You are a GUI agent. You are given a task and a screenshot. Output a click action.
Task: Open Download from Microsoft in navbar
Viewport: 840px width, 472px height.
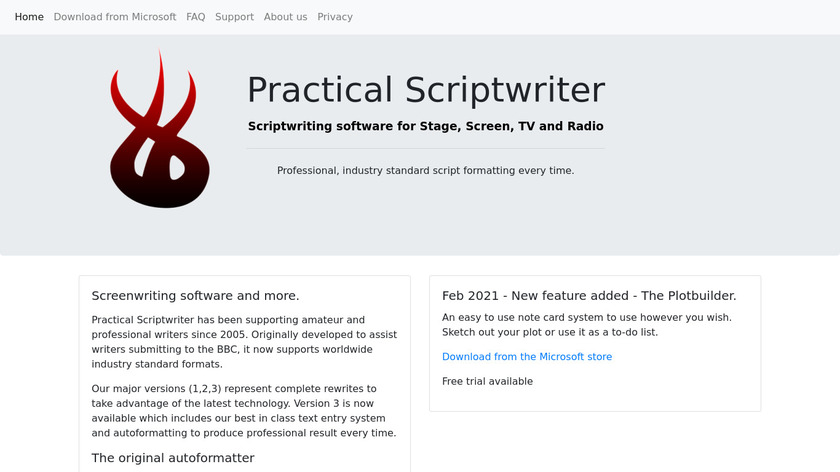pos(115,17)
